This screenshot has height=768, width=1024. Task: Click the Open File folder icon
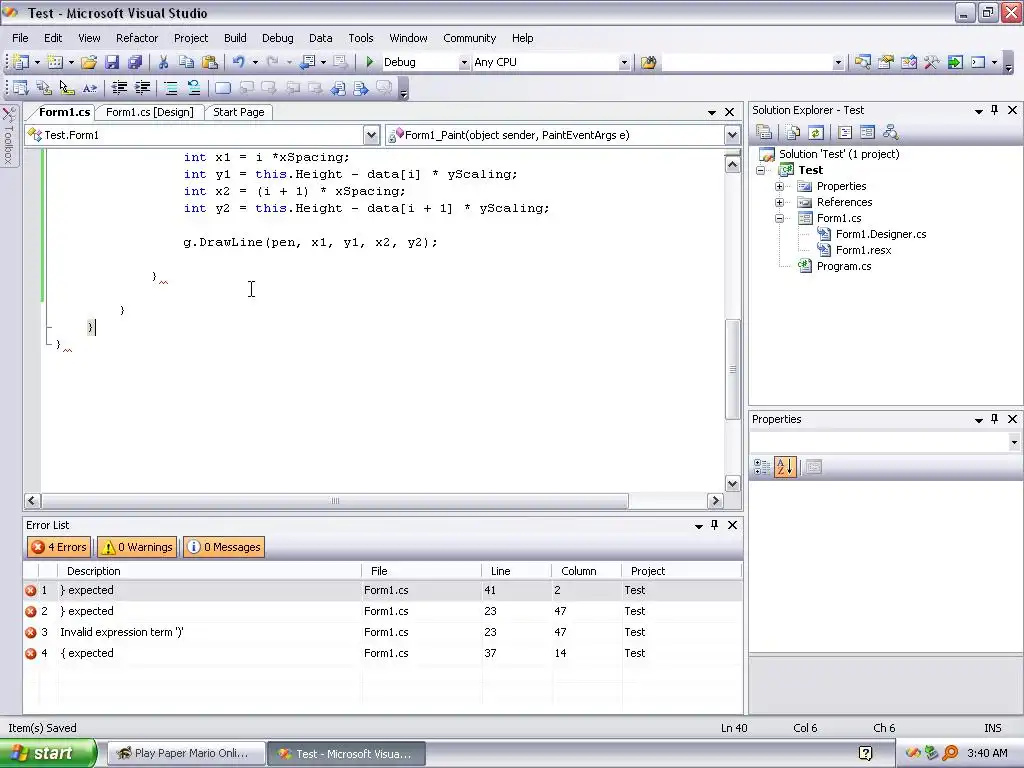89,62
